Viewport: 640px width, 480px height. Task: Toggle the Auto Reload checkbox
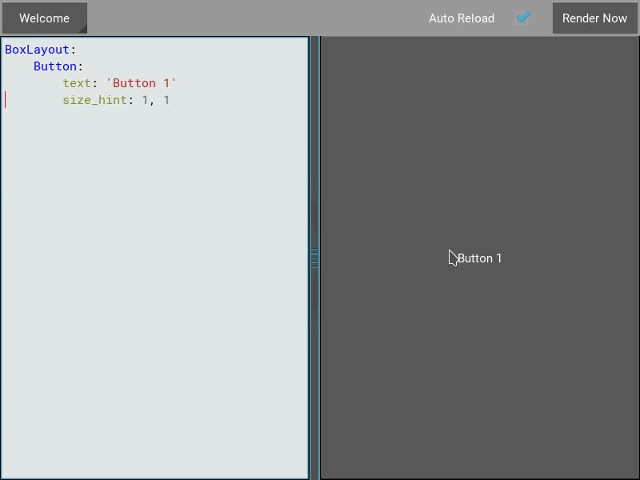click(523, 18)
